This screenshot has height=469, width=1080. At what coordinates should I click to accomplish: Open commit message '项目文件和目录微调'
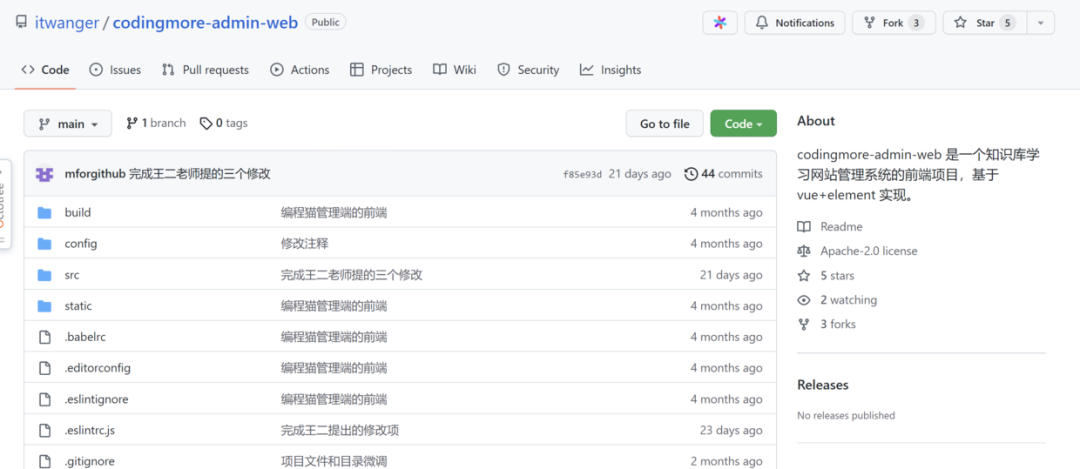334,461
